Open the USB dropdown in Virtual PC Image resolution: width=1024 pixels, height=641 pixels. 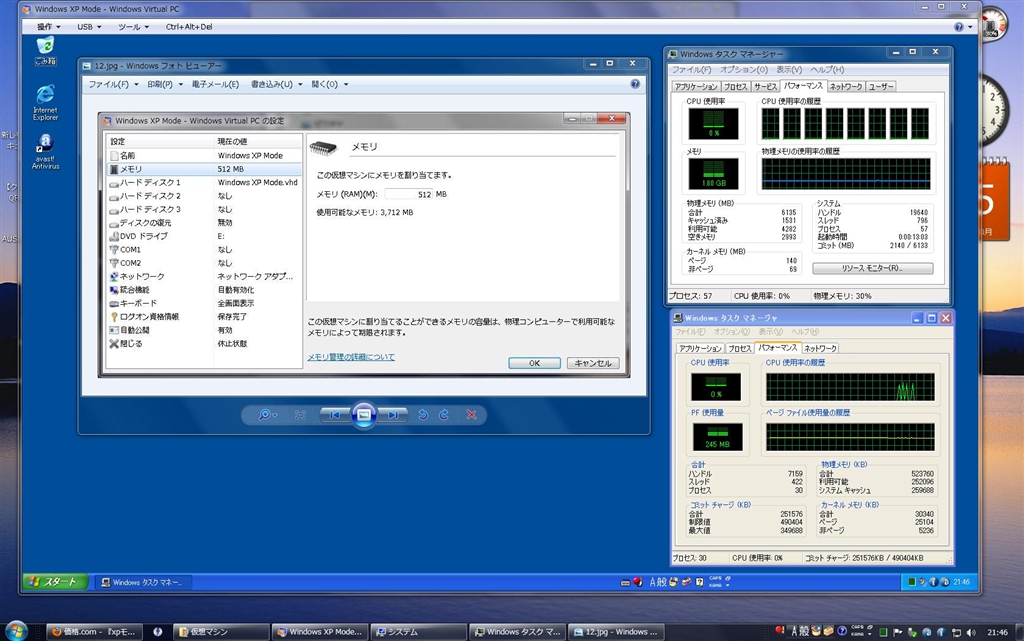(89, 27)
